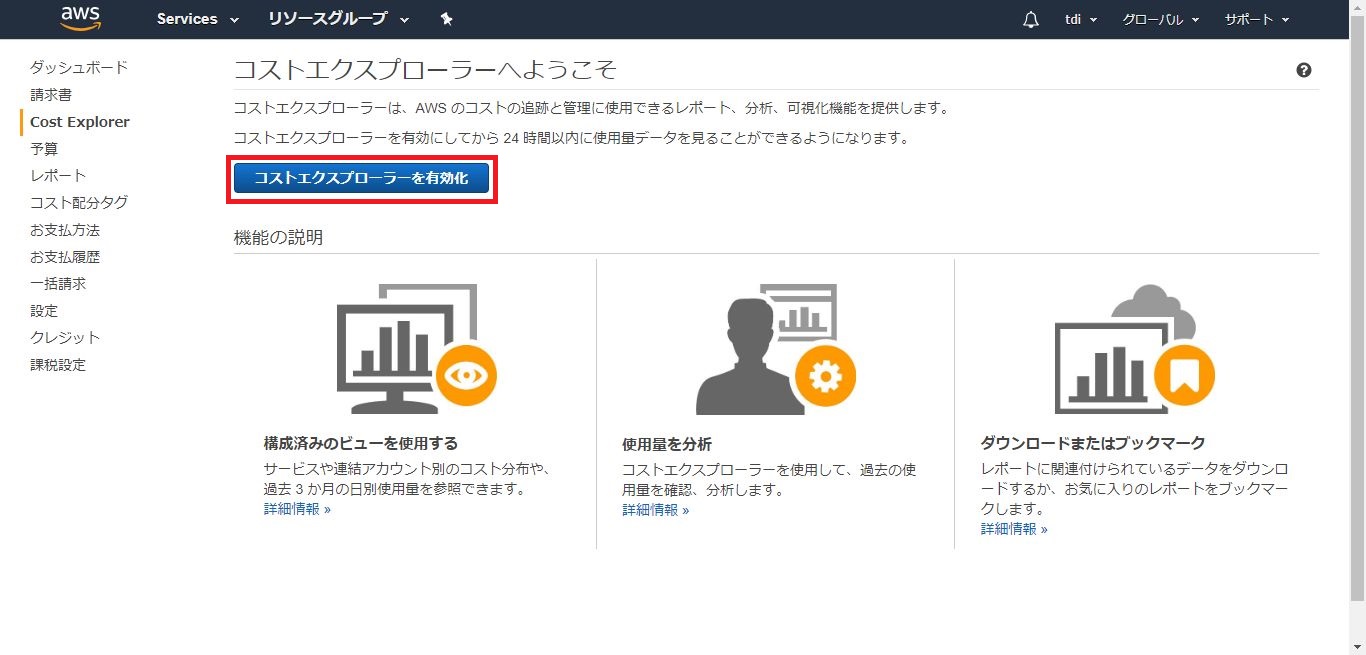Click the pin shortcut icon in navbar
The height and width of the screenshot is (655, 1366).
[446, 19]
